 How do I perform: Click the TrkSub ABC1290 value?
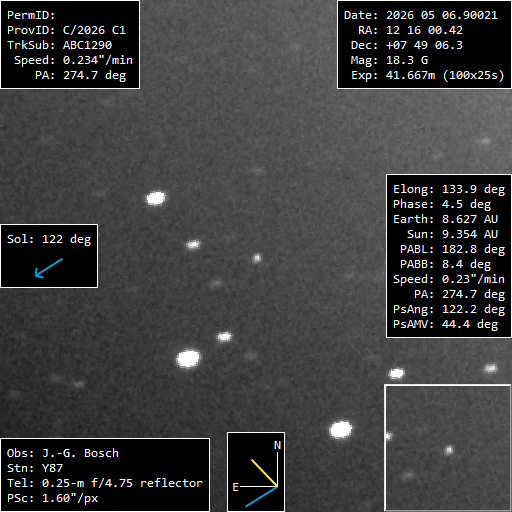point(87,45)
